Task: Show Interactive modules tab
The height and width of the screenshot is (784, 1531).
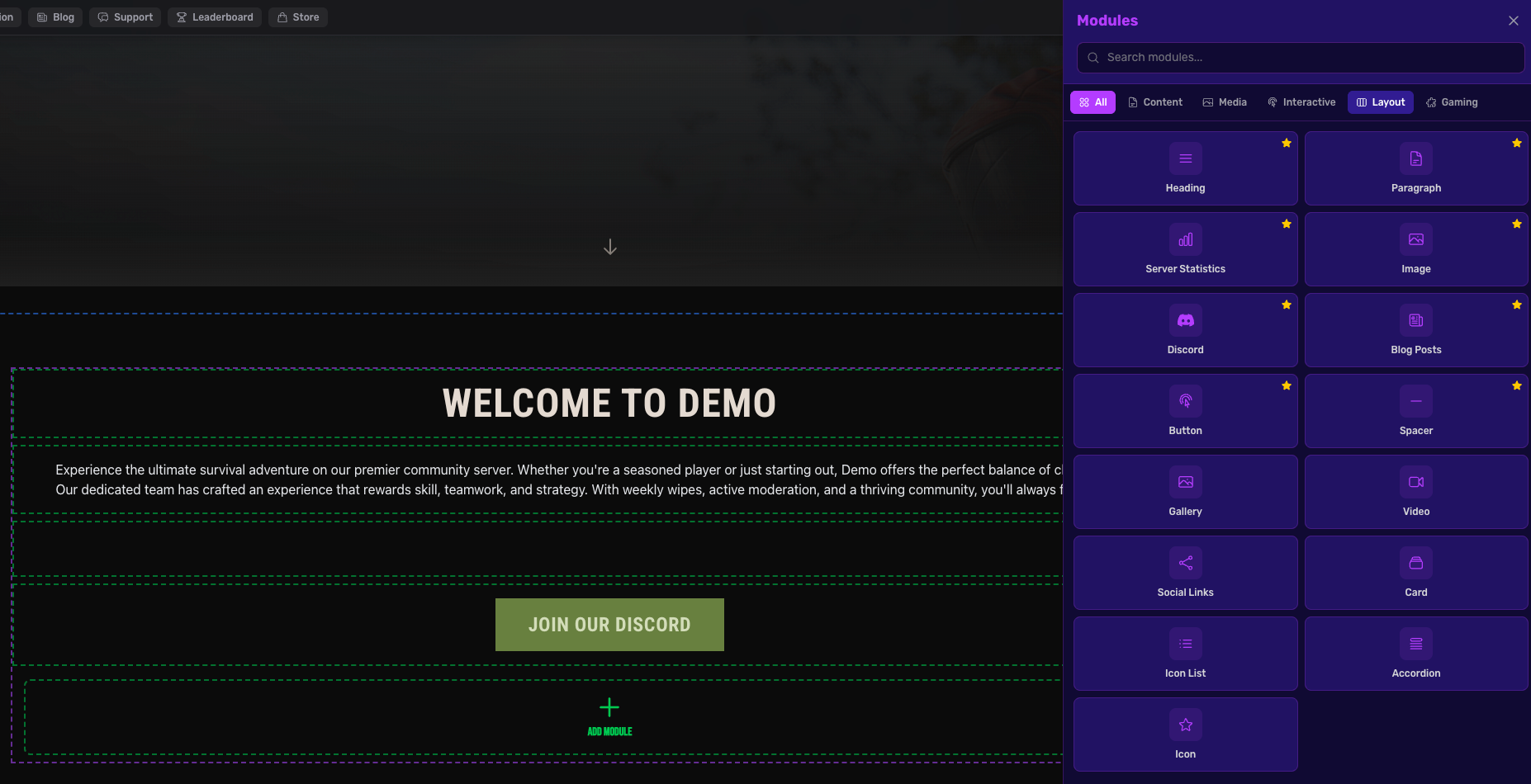Action: (x=1301, y=102)
